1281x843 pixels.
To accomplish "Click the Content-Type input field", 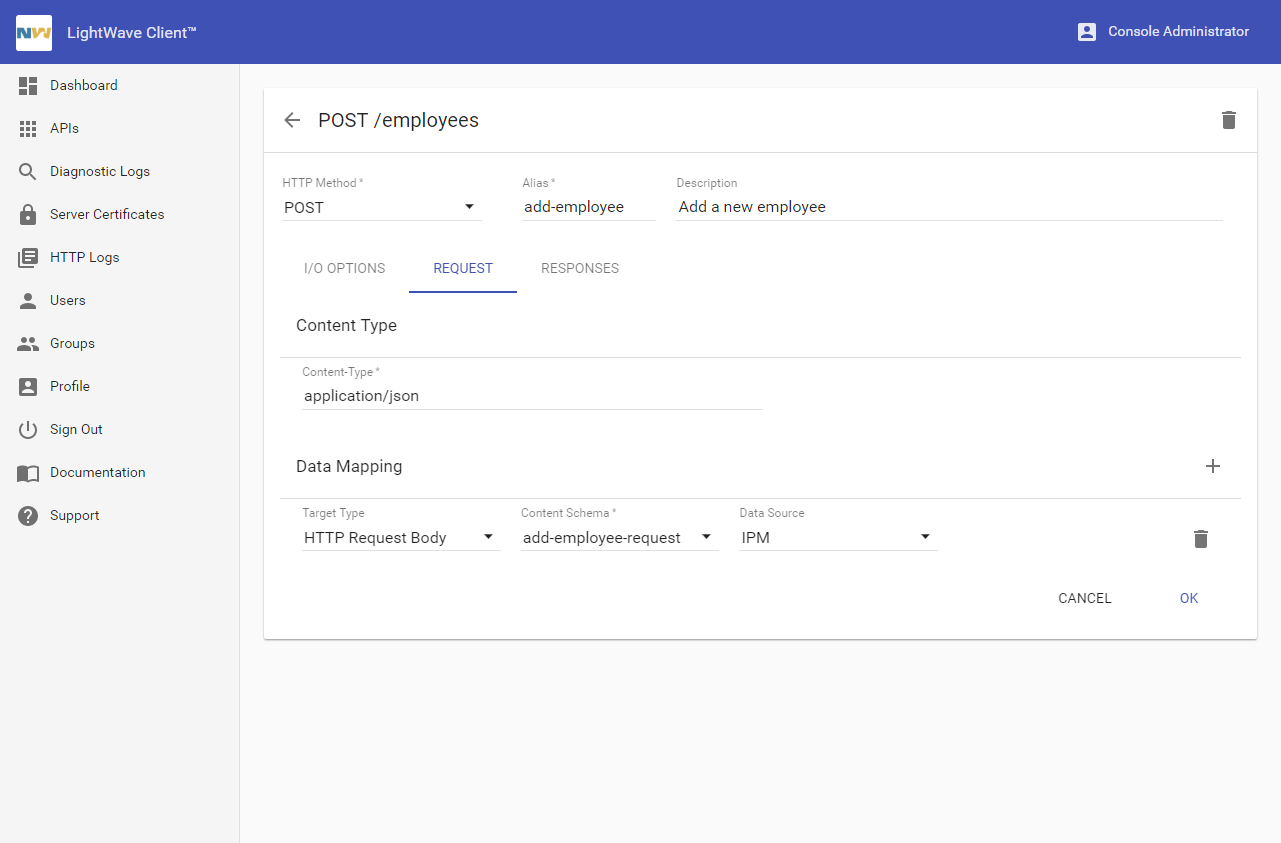I will [x=531, y=396].
